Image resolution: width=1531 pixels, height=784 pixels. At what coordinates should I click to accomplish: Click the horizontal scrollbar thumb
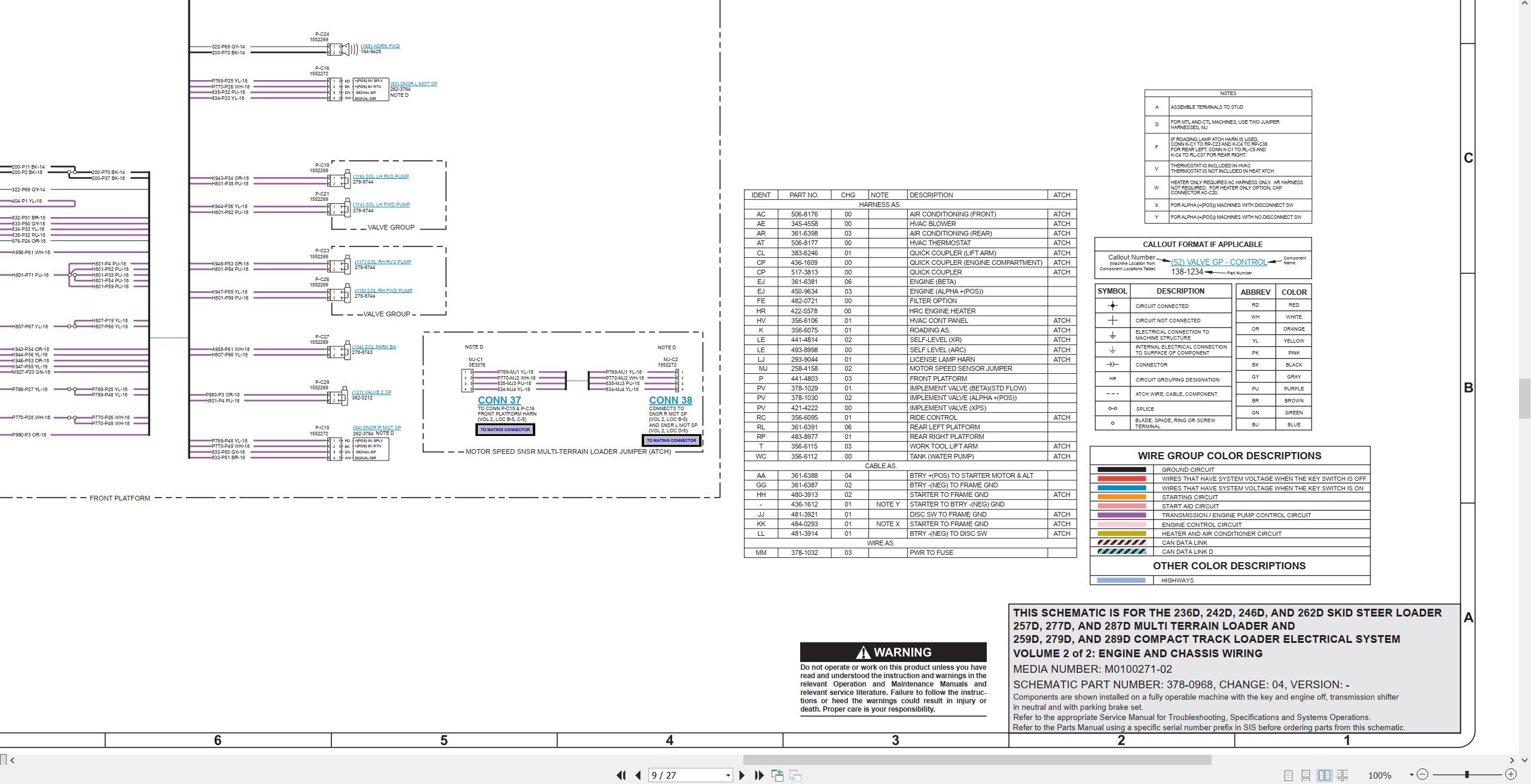pyautogui.click(x=977, y=759)
